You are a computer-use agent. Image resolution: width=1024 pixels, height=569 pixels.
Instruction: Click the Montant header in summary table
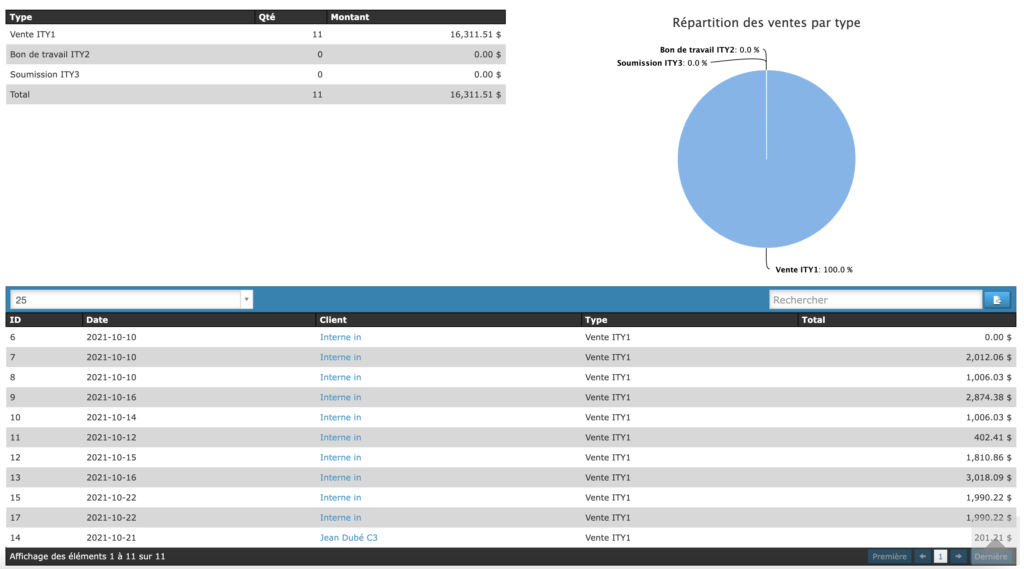tap(349, 17)
